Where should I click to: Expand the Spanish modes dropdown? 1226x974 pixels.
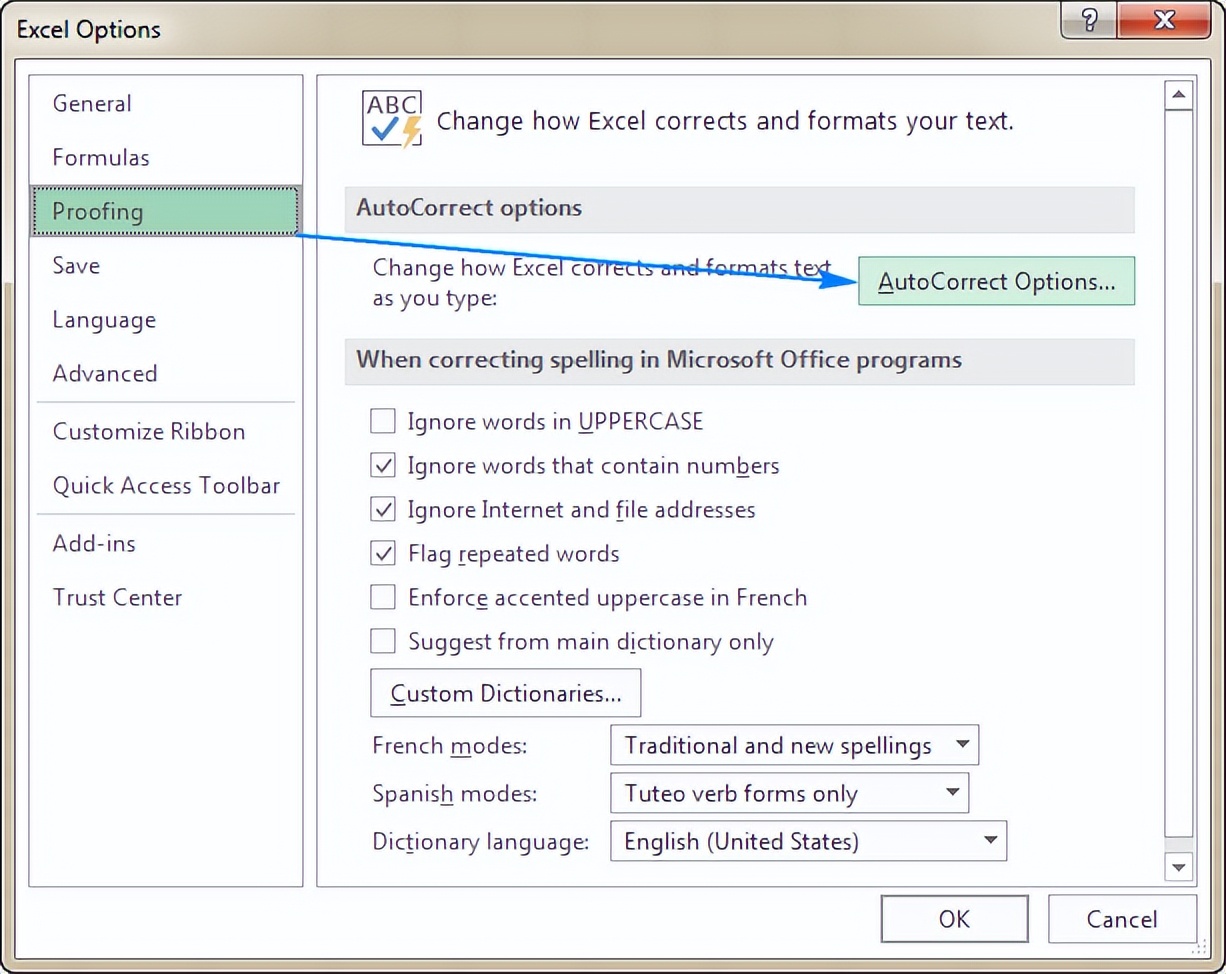(x=789, y=793)
